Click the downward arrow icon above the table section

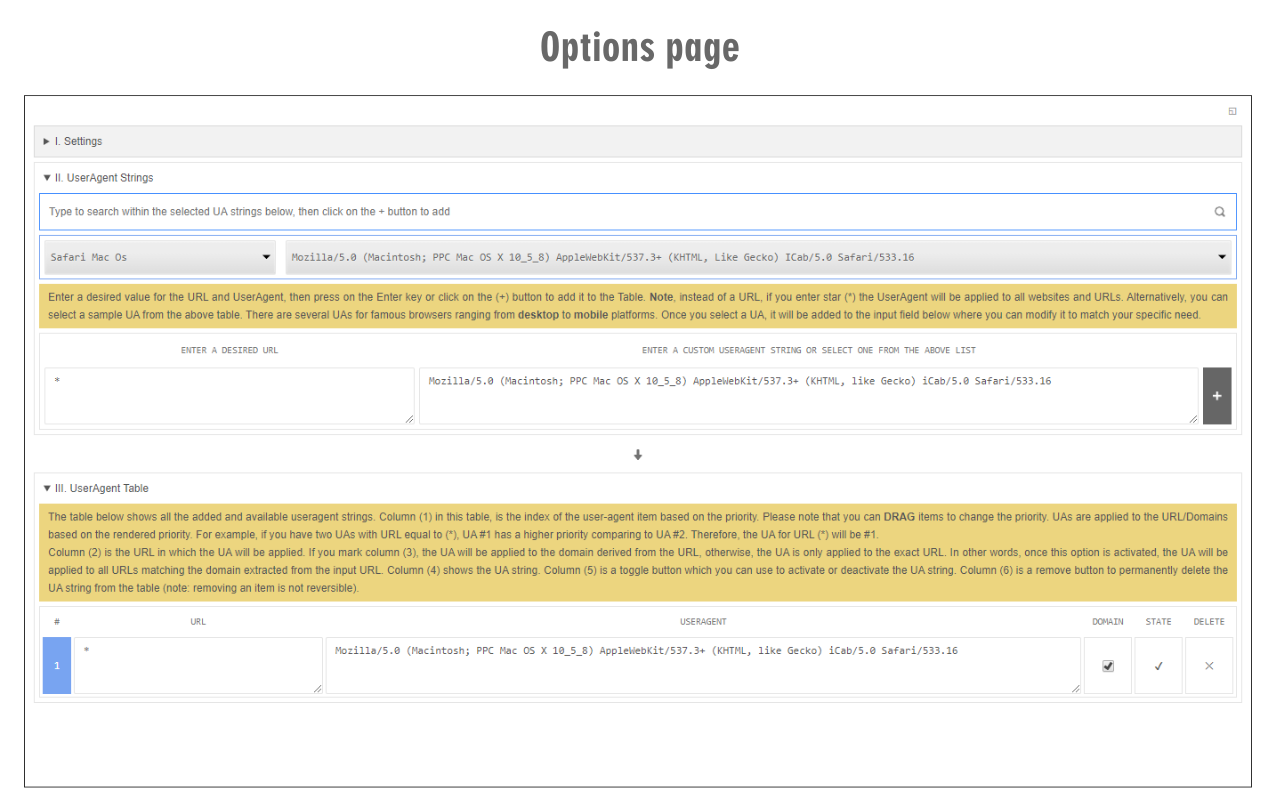[x=638, y=455]
